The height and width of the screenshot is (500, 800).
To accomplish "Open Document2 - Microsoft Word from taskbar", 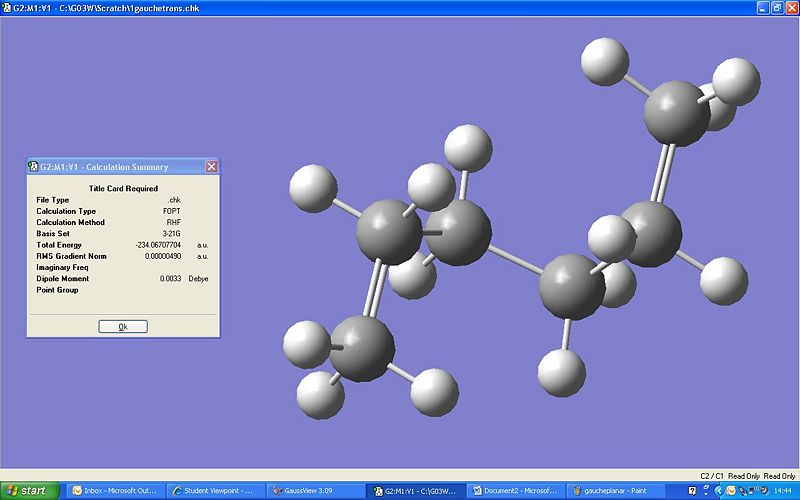I will [x=516, y=491].
